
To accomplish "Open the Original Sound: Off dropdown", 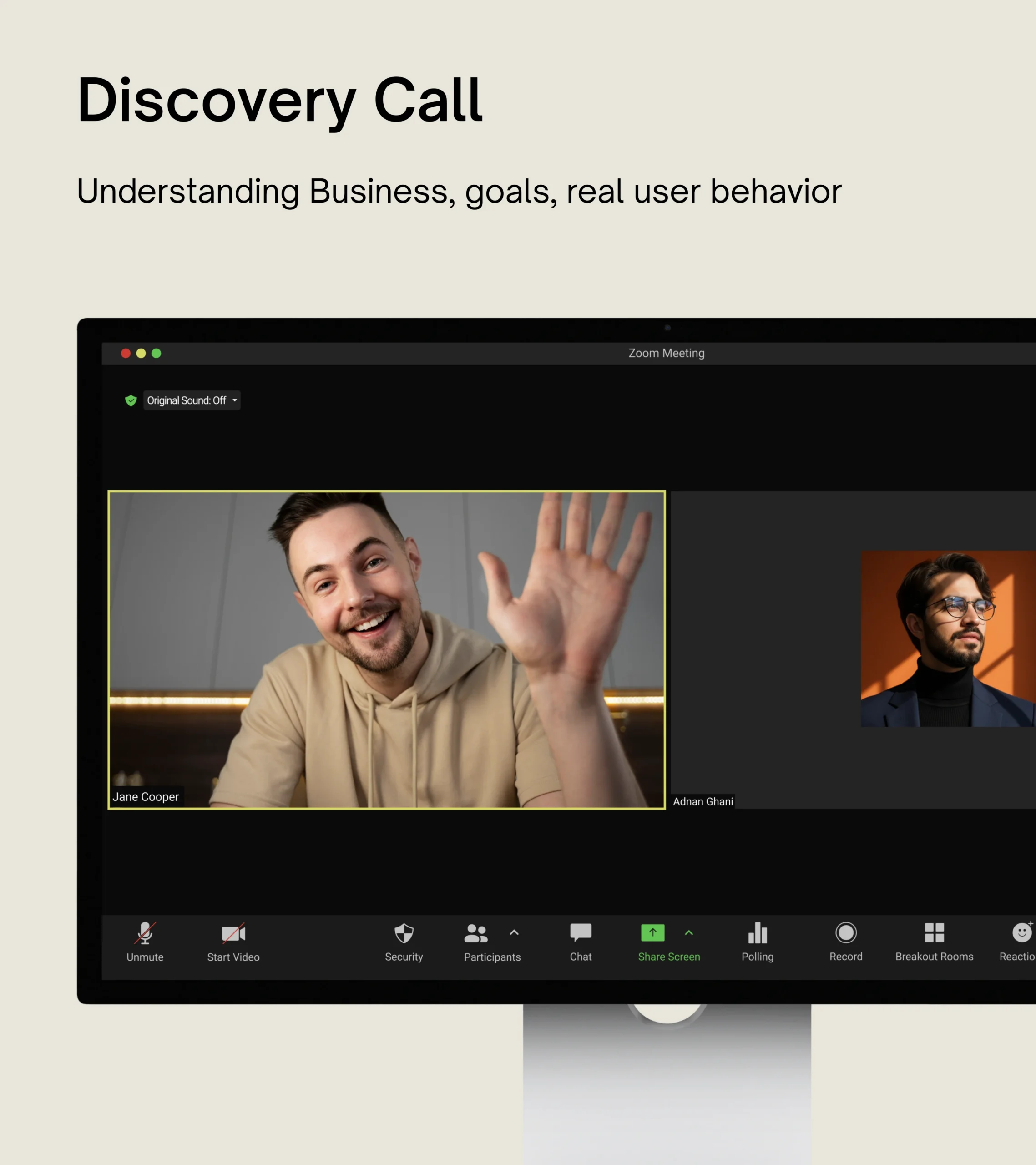I will tap(192, 400).
